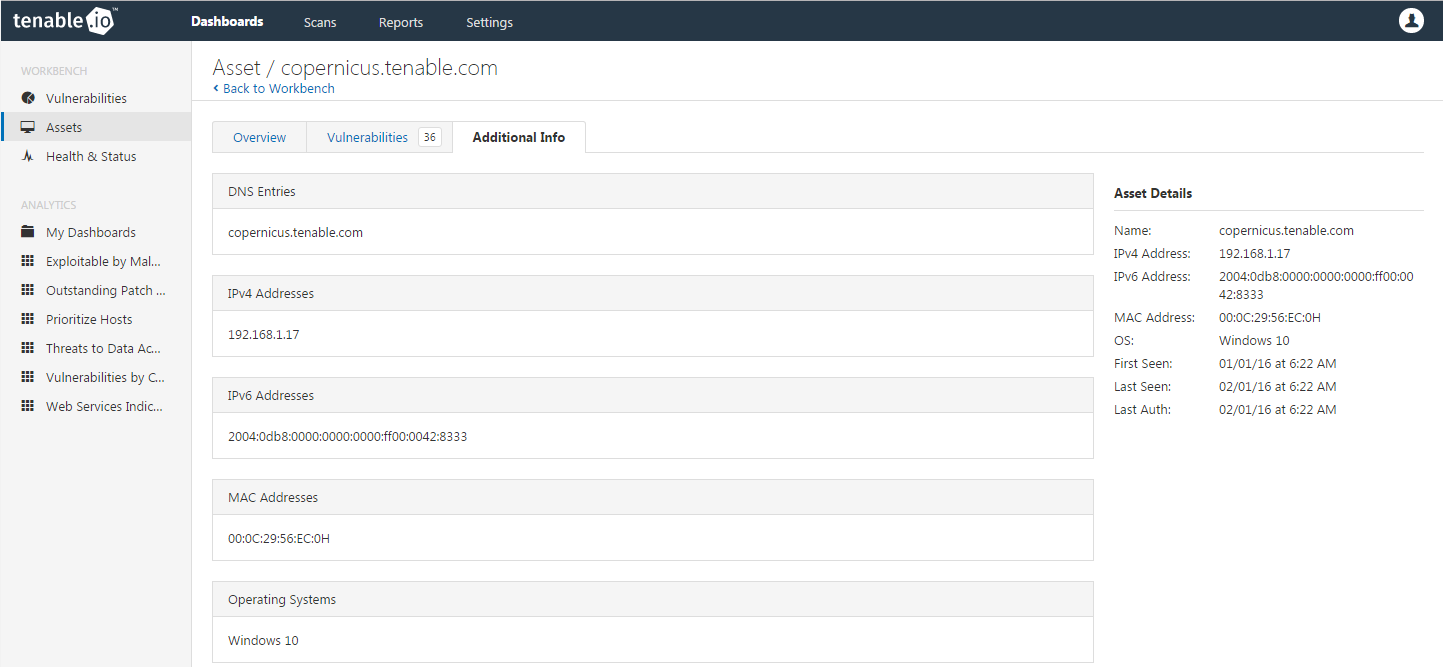
Task: Open Health & Status in sidebar
Action: [91, 156]
